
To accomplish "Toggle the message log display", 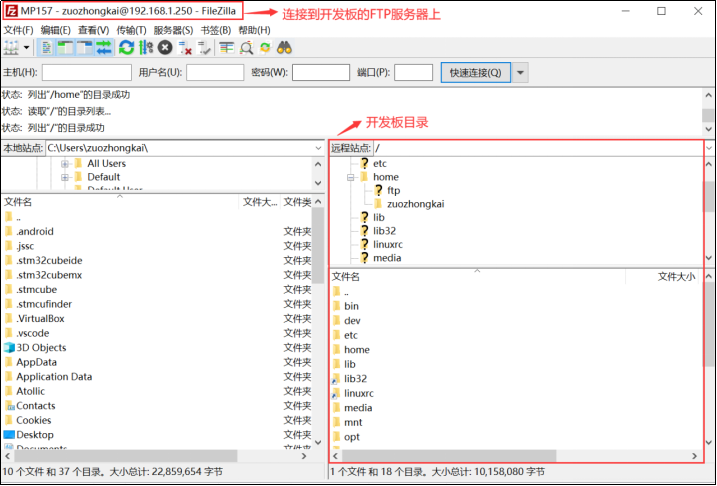I will coord(46,48).
